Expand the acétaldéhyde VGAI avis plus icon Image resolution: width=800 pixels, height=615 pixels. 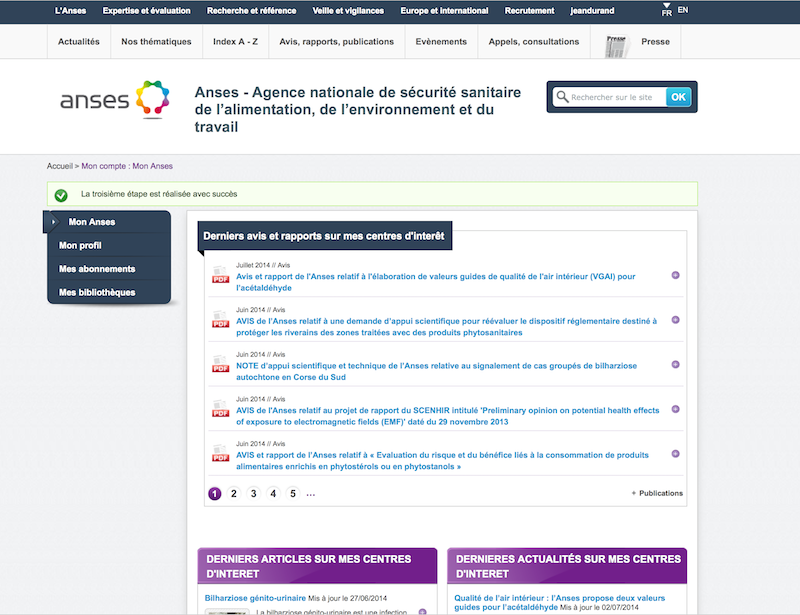tap(675, 275)
